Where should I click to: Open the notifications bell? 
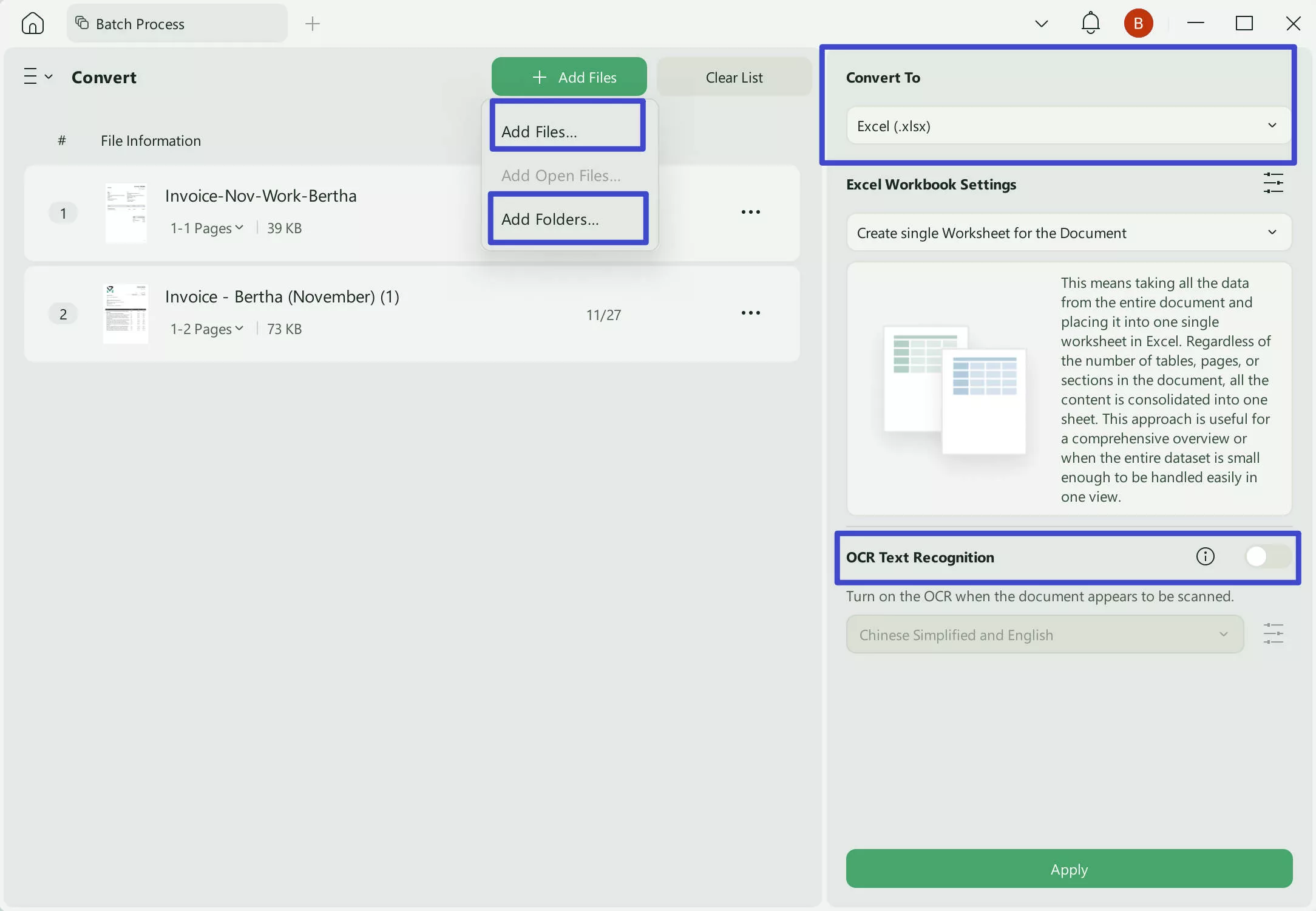[x=1090, y=23]
